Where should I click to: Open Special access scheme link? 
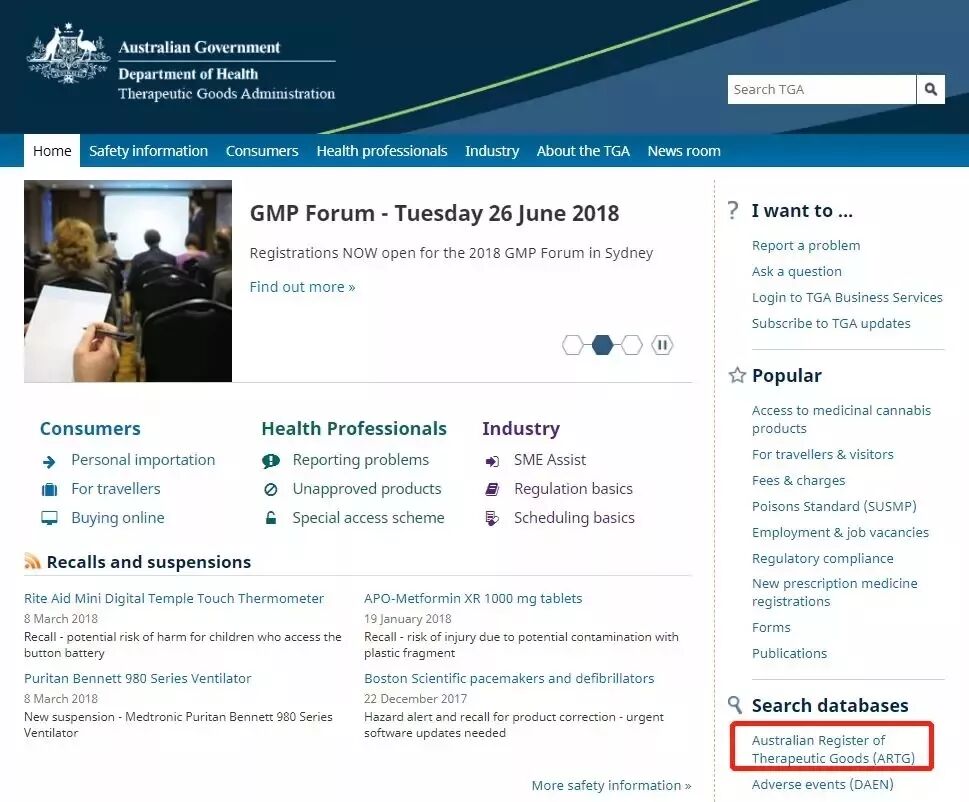coord(368,518)
